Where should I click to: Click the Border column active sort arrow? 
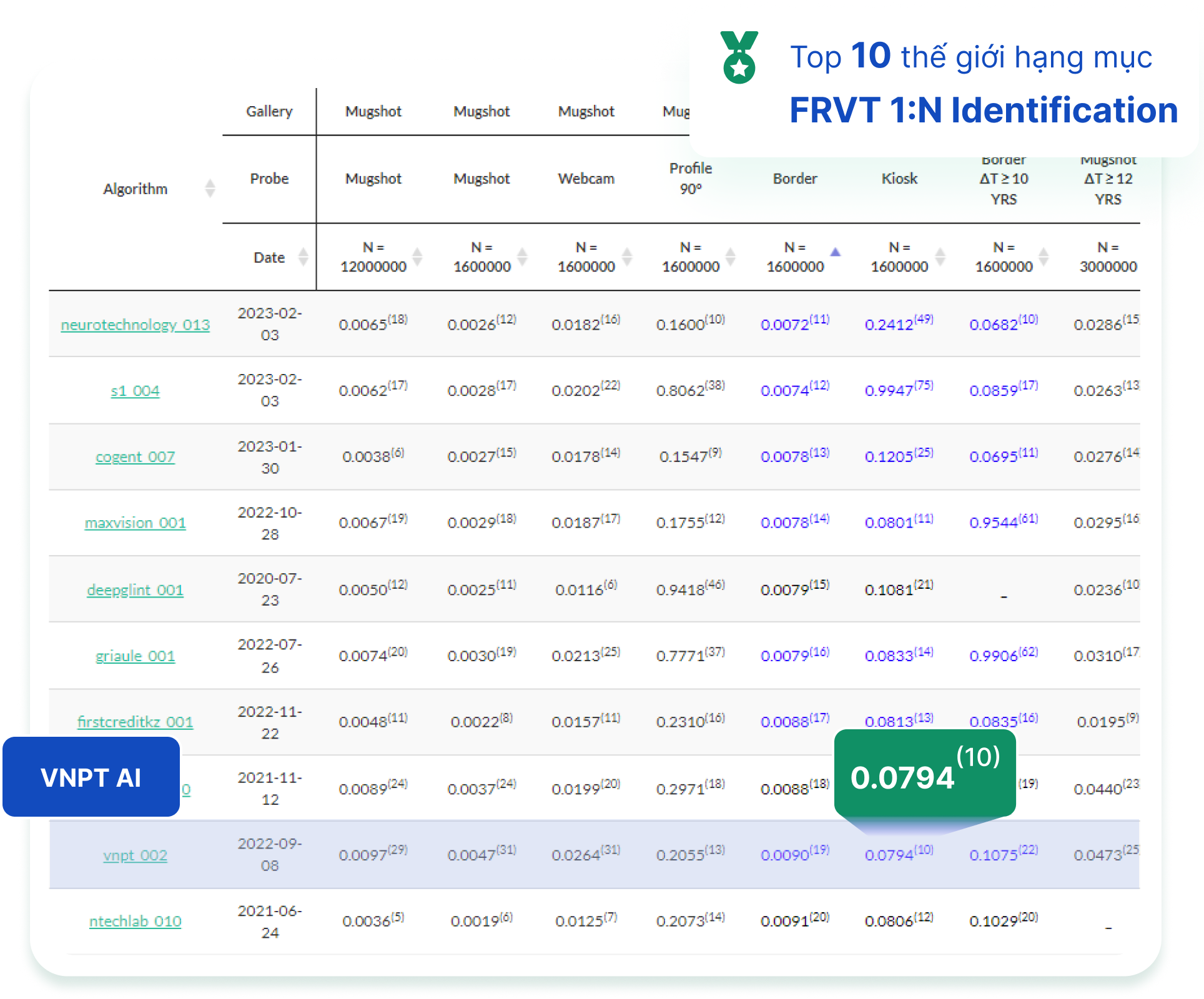click(836, 252)
